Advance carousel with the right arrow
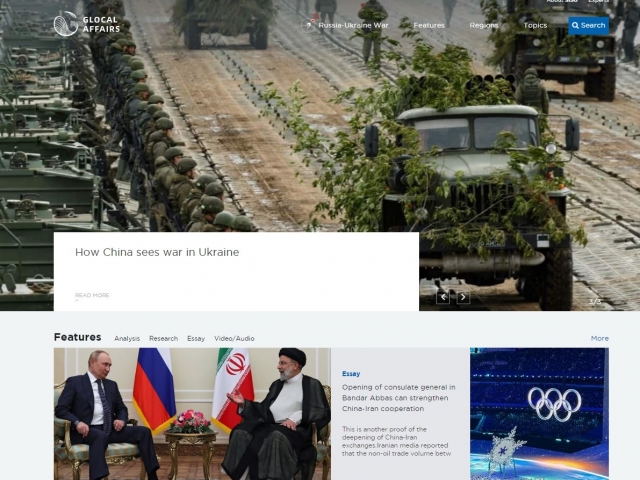The image size is (640, 480). pyautogui.click(x=463, y=297)
